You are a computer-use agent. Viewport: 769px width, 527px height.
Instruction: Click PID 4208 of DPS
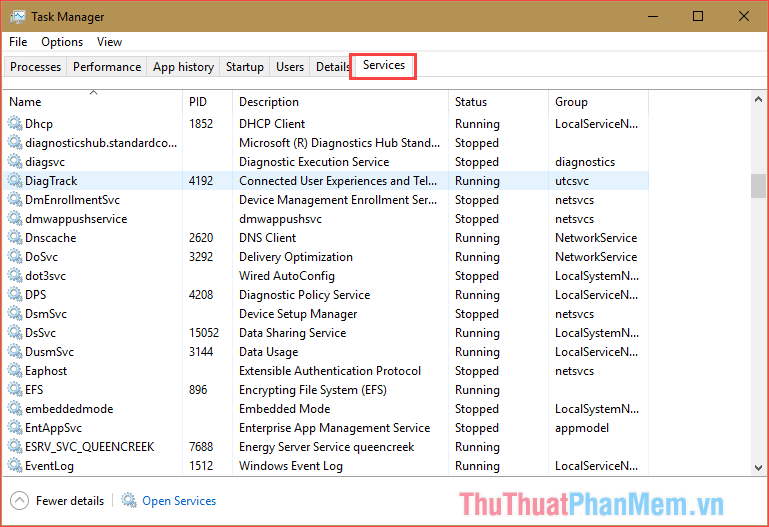(x=201, y=295)
